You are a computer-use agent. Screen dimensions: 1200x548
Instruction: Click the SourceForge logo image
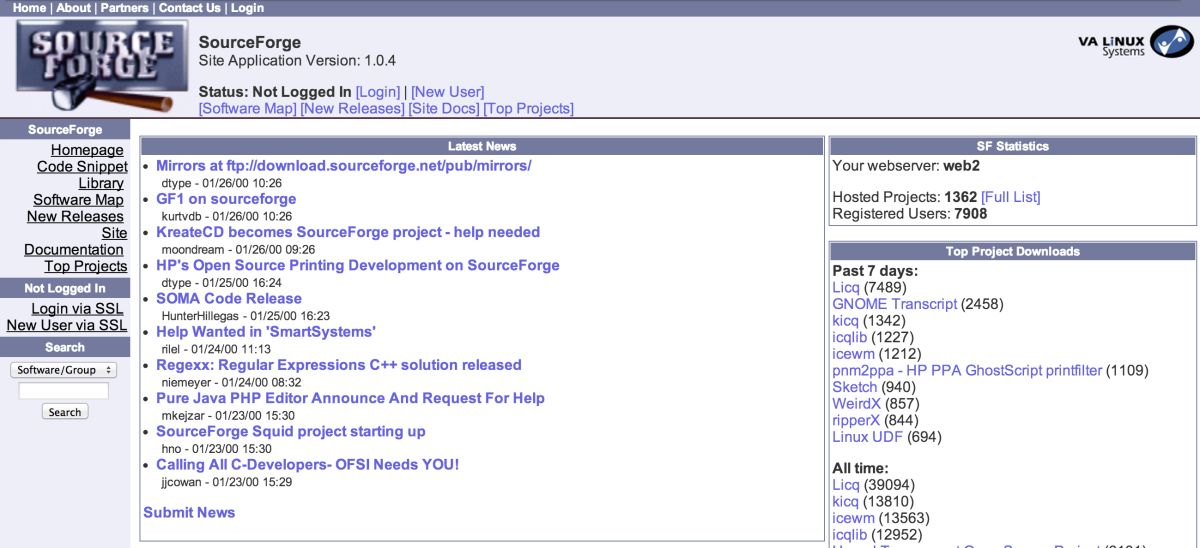coord(102,68)
